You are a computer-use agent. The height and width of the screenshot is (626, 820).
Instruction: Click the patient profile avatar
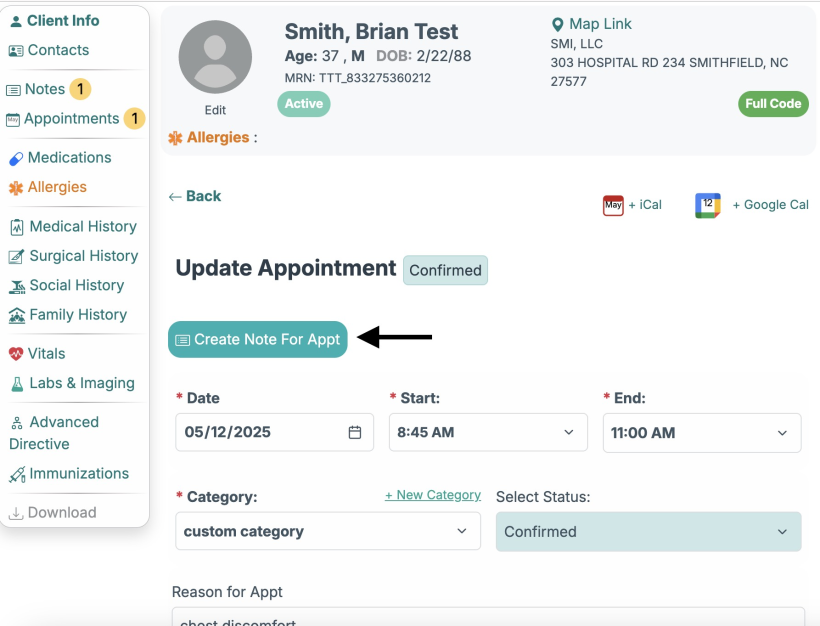[215, 57]
